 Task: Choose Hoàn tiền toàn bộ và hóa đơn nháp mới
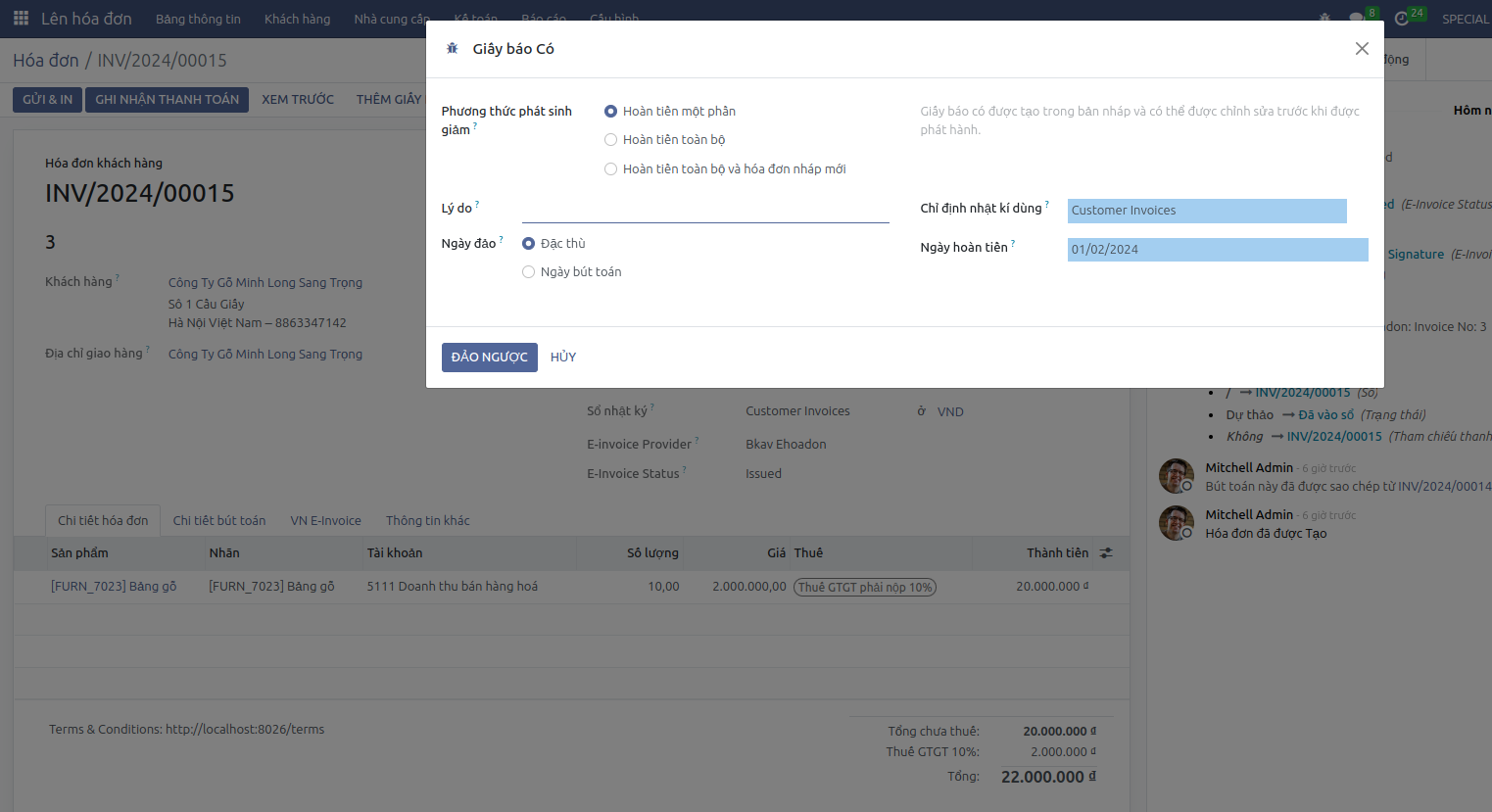(x=611, y=169)
